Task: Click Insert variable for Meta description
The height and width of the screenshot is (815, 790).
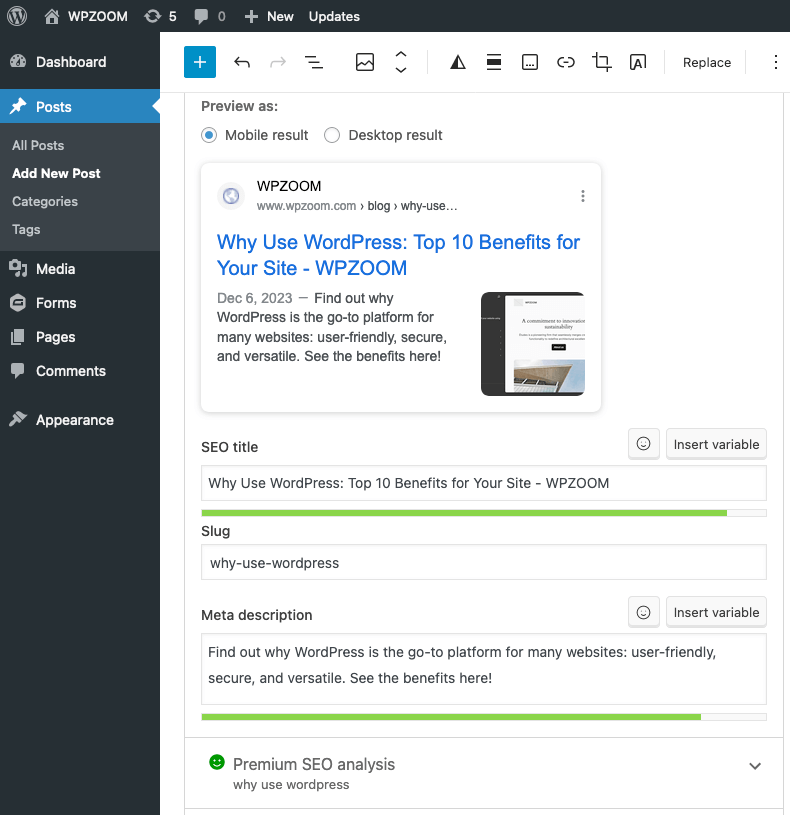Action: pyautogui.click(x=716, y=612)
